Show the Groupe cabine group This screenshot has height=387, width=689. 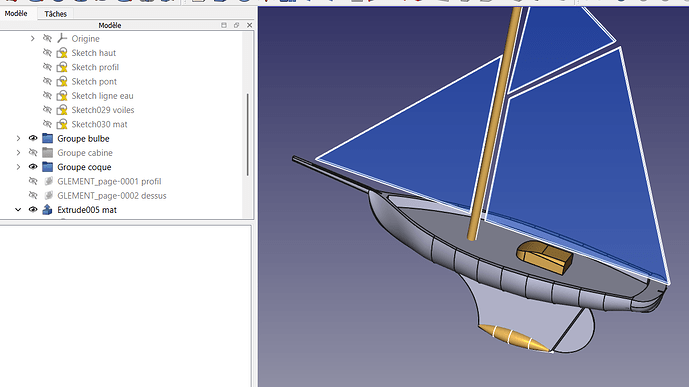tap(33, 153)
